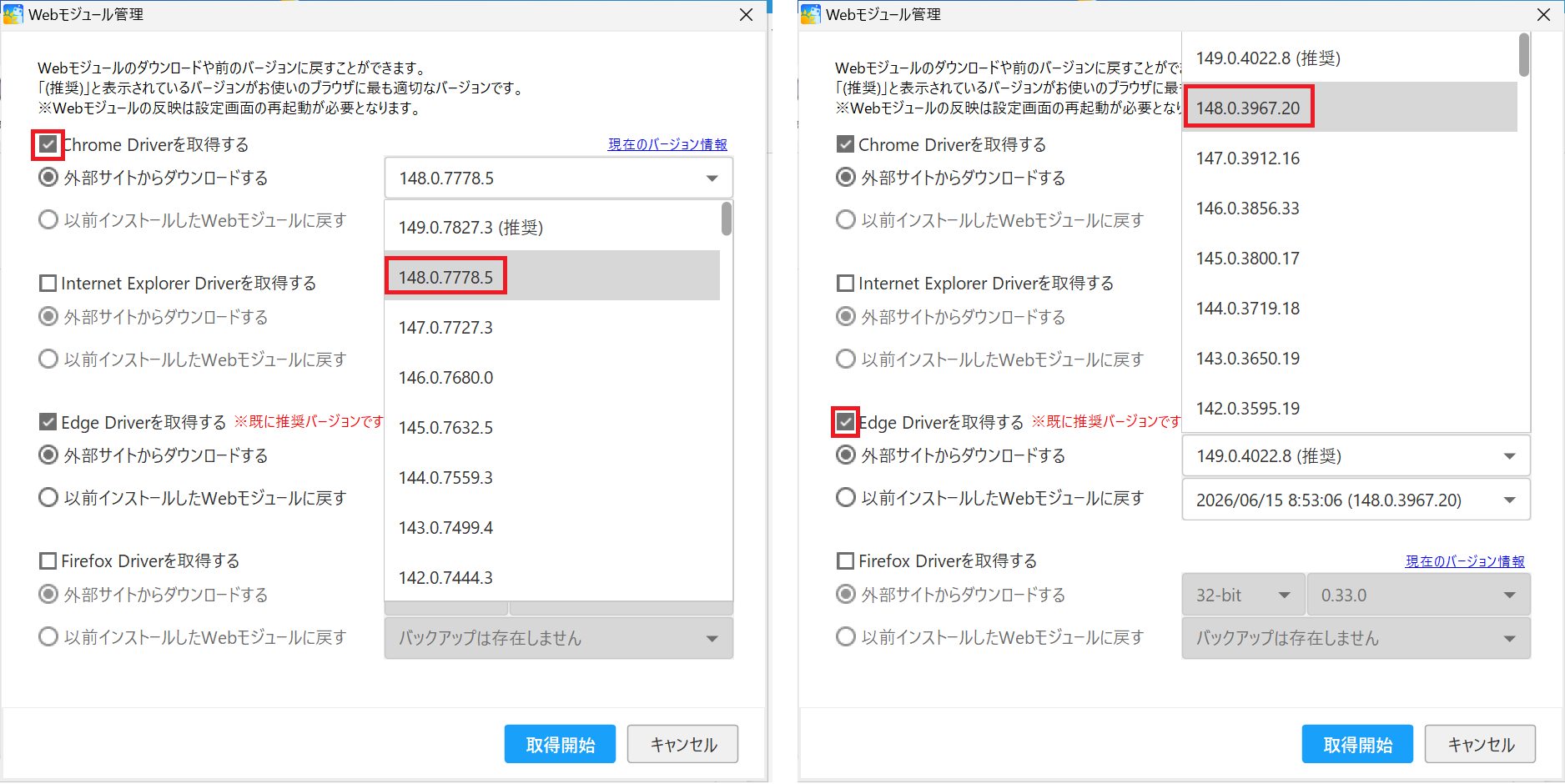The image size is (1565, 784).
Task: Choose 146.0.7680.0 from Chrome list
Action: [x=552, y=377]
